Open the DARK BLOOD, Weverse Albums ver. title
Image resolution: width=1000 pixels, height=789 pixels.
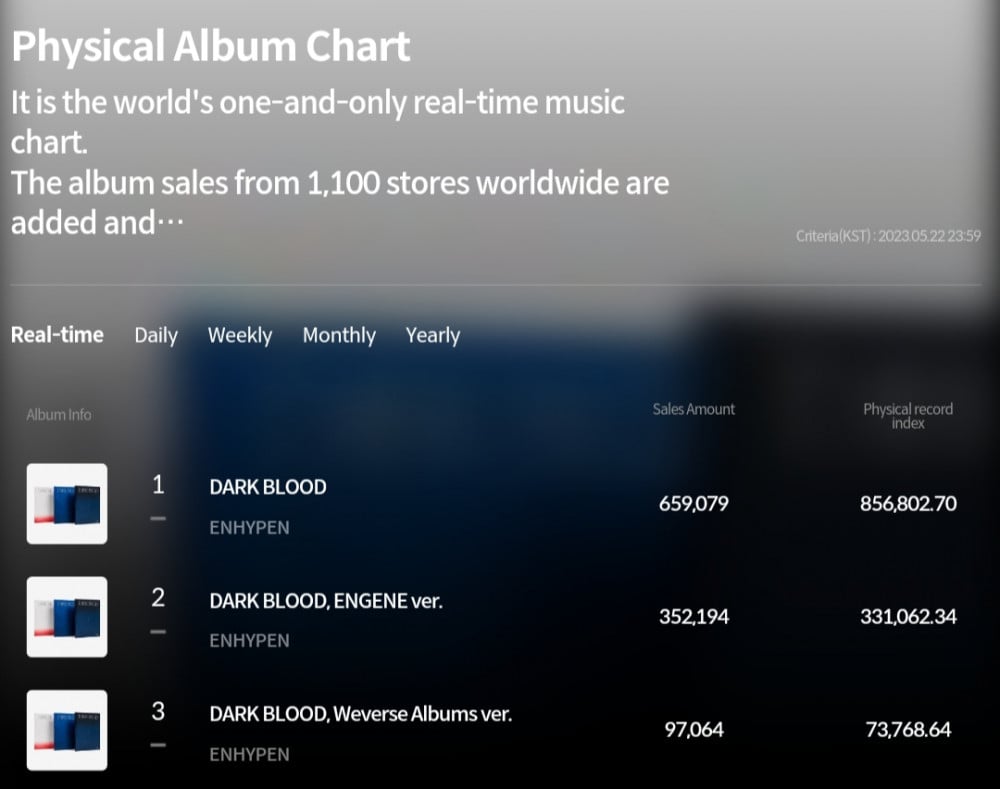360,714
